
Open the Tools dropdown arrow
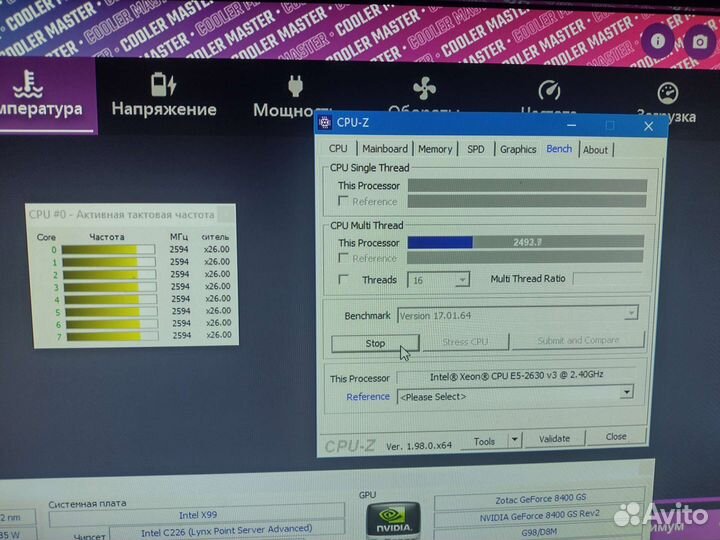click(515, 440)
